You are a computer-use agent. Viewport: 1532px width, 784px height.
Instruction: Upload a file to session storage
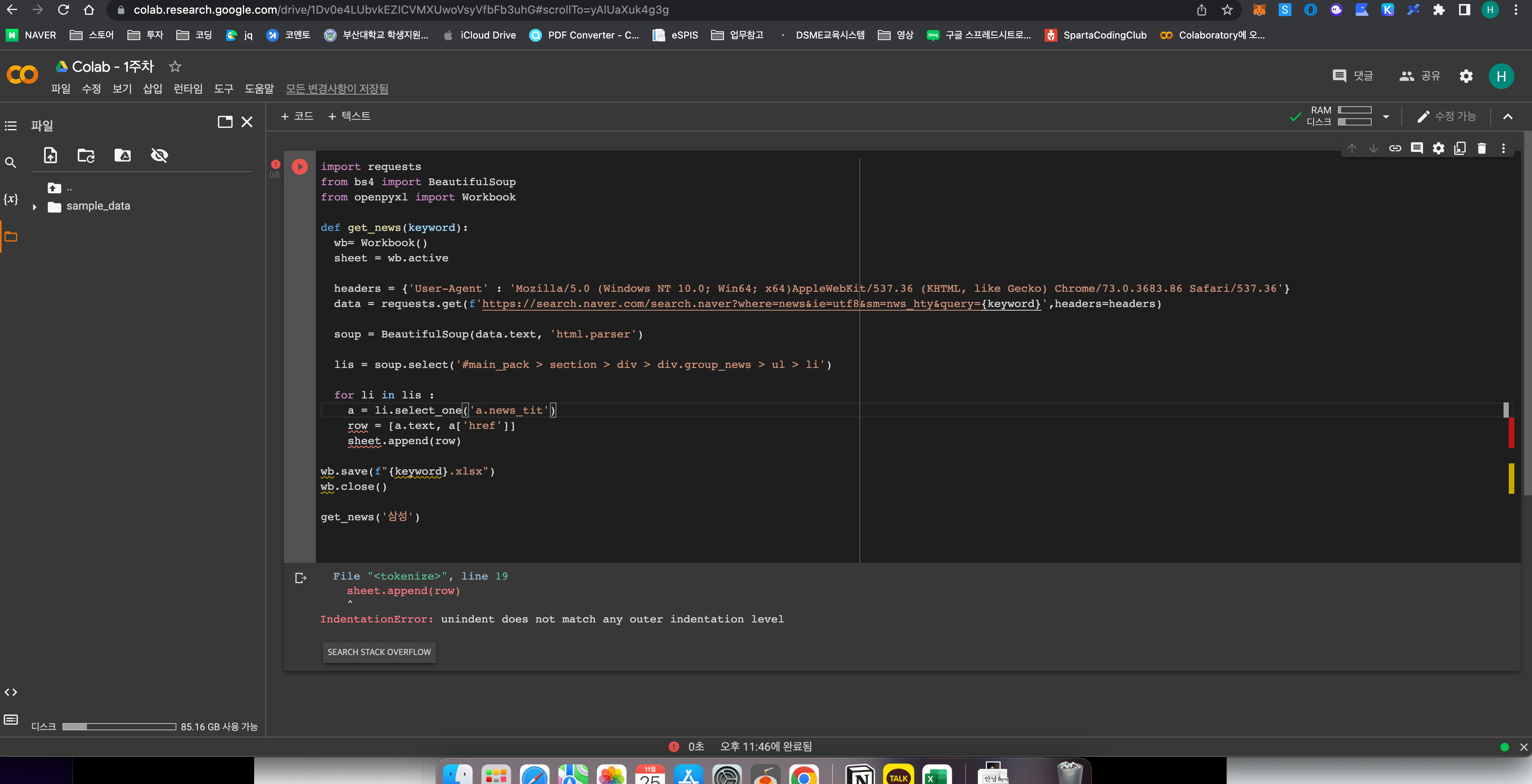pos(51,155)
